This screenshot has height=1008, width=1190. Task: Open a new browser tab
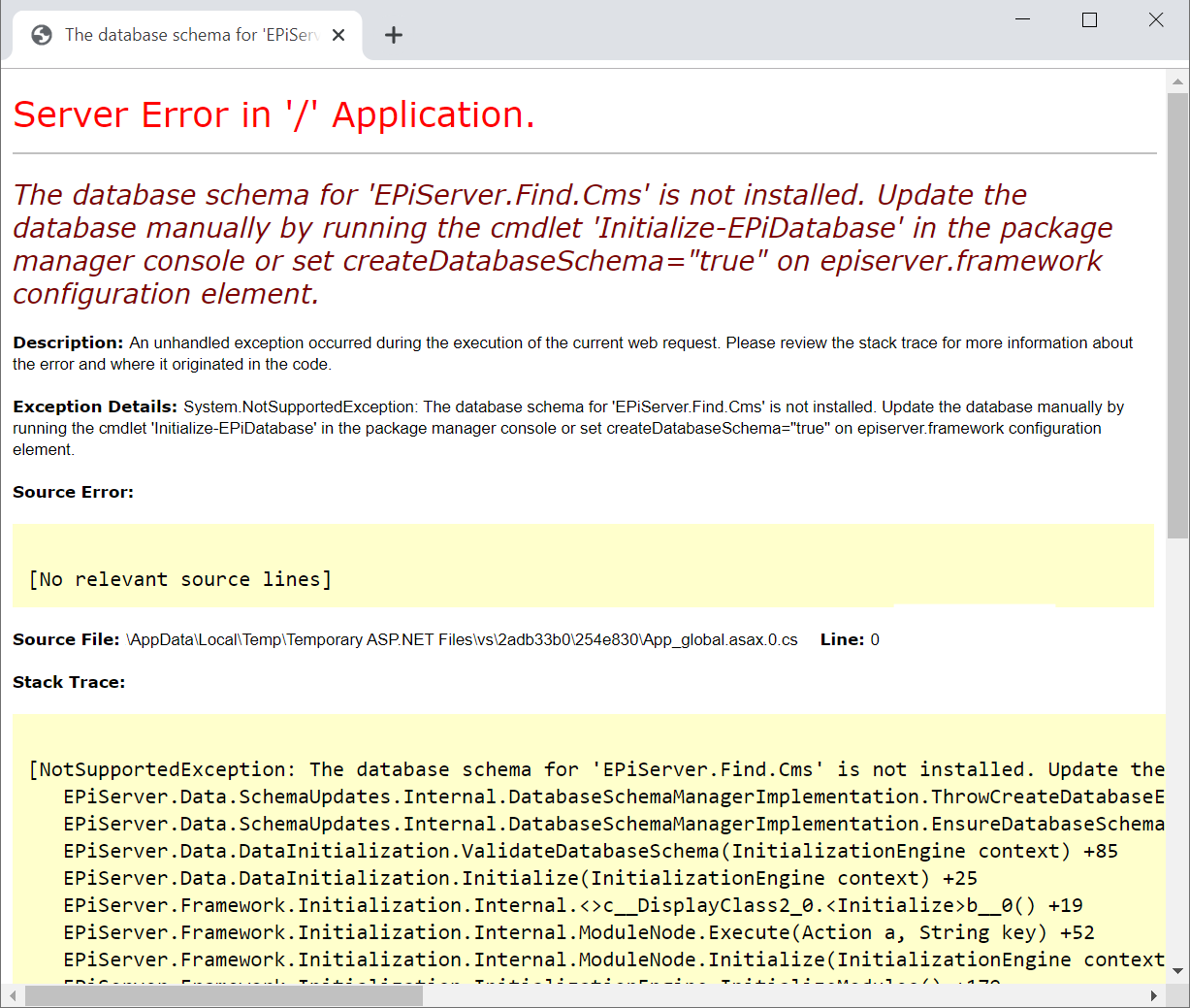tap(394, 35)
